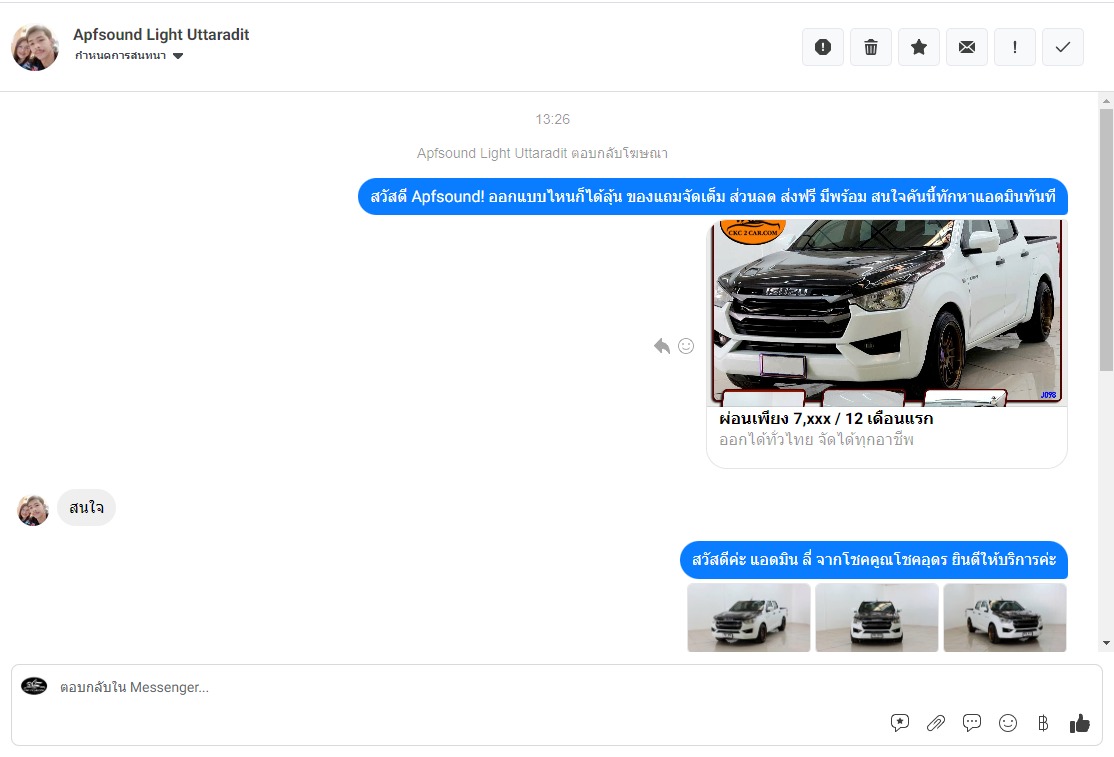1114x757 pixels.
Task: Flag conversation with exclamation mark button
Action: click(x=1015, y=47)
